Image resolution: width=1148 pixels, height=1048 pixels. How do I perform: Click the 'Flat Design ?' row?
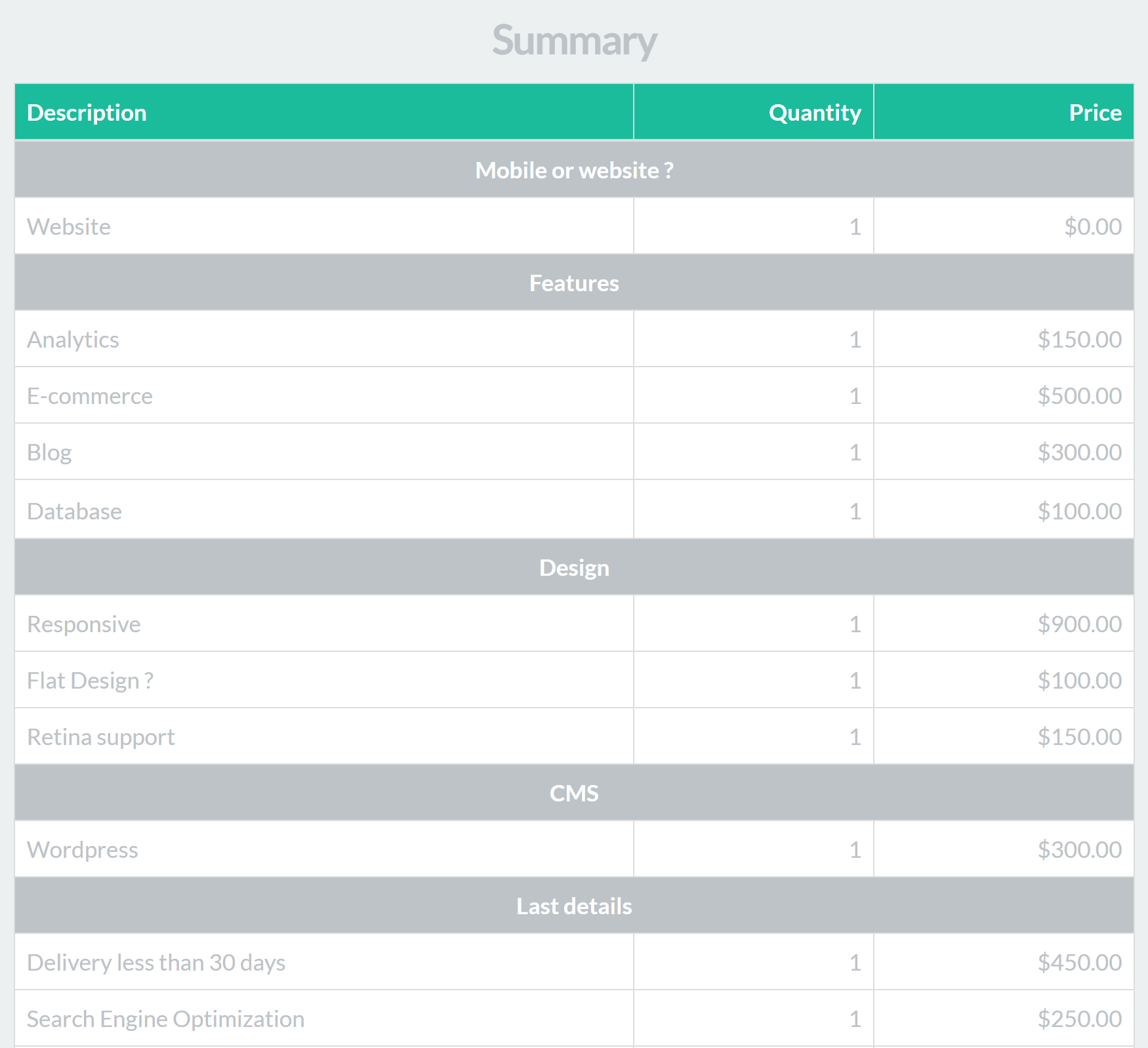(89, 680)
